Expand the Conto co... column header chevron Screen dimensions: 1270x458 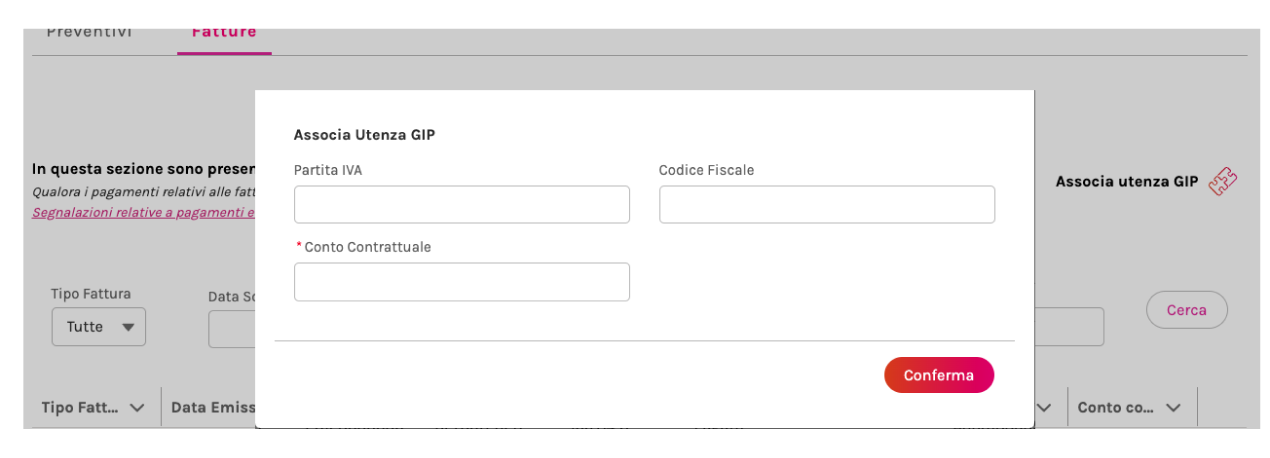coord(1174,408)
